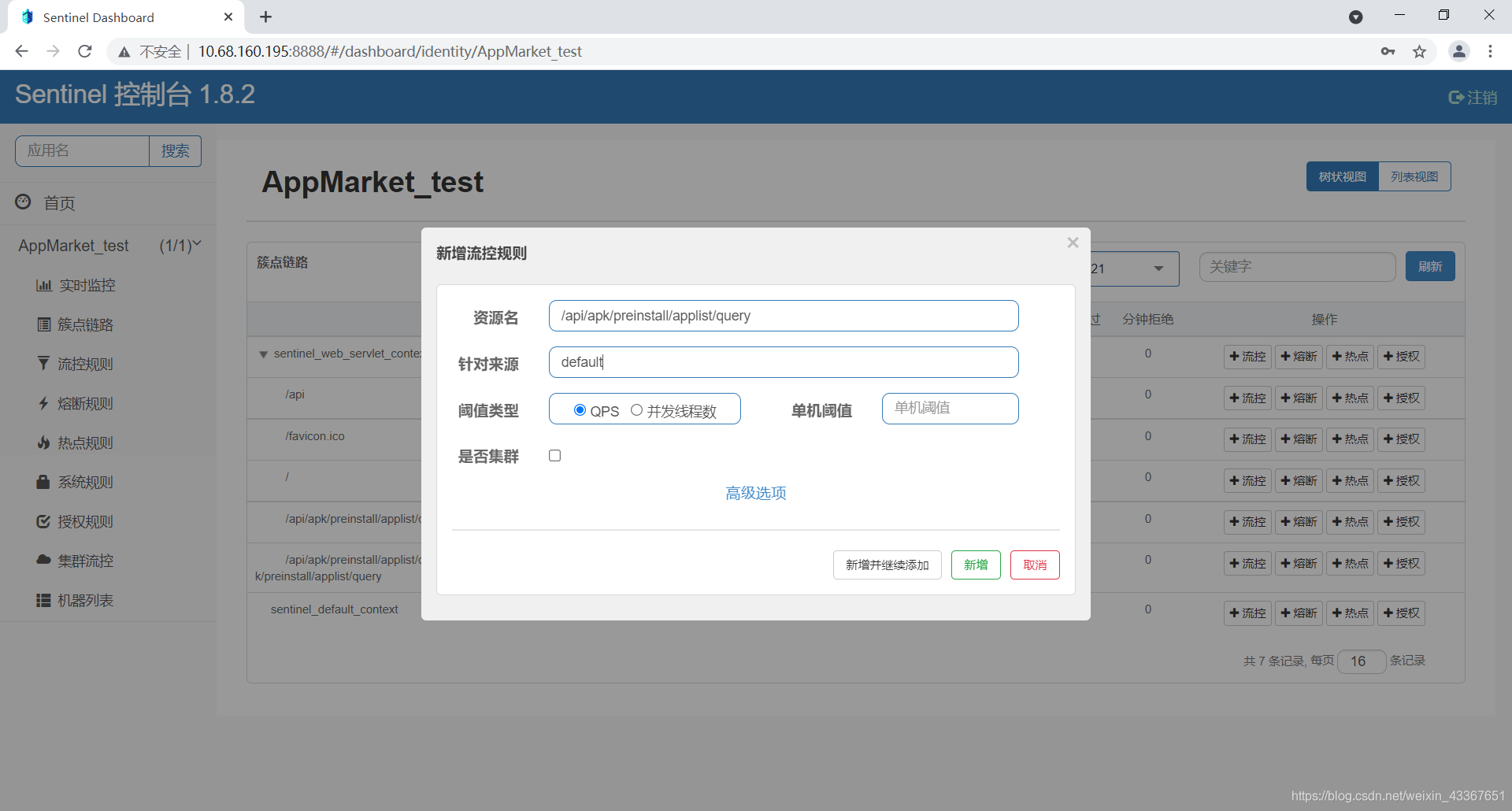Viewport: 1512px width, 811px height.
Task: Collapse sentinel_web_servlet_context tree node
Action: [263, 354]
